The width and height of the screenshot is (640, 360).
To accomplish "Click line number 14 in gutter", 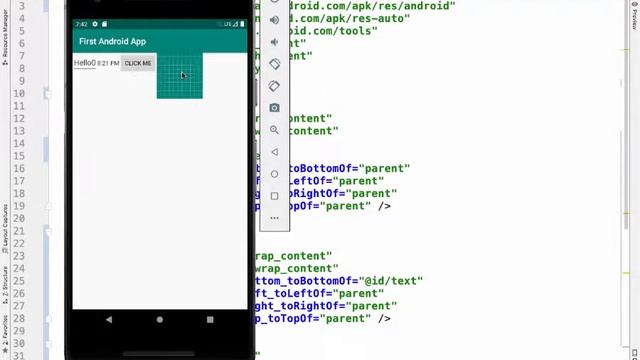I will (x=19, y=144).
